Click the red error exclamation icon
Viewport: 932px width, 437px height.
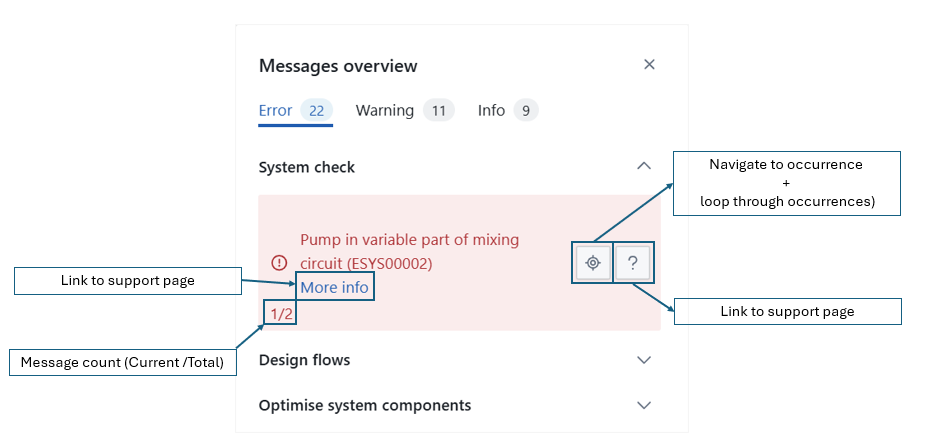coord(279,263)
